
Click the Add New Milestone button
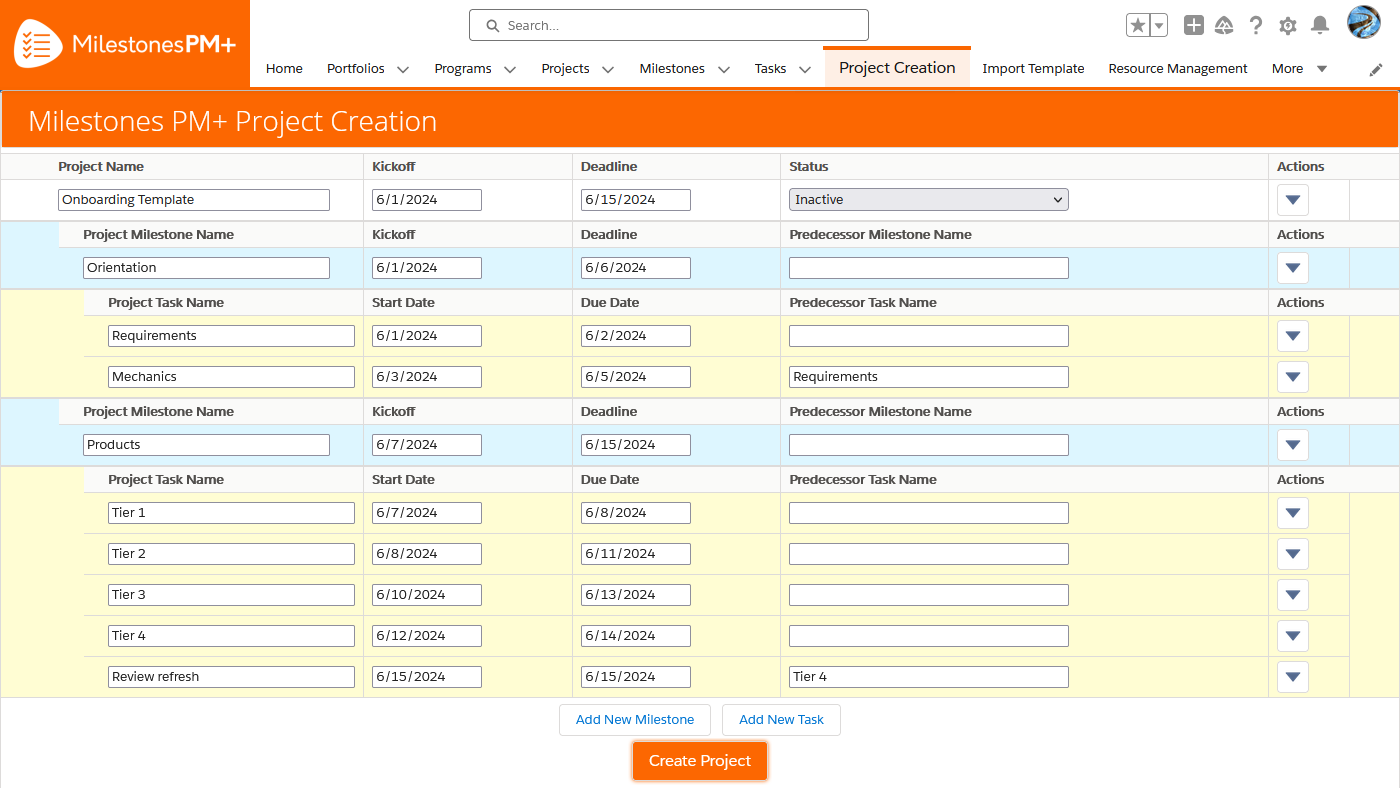[x=635, y=720]
